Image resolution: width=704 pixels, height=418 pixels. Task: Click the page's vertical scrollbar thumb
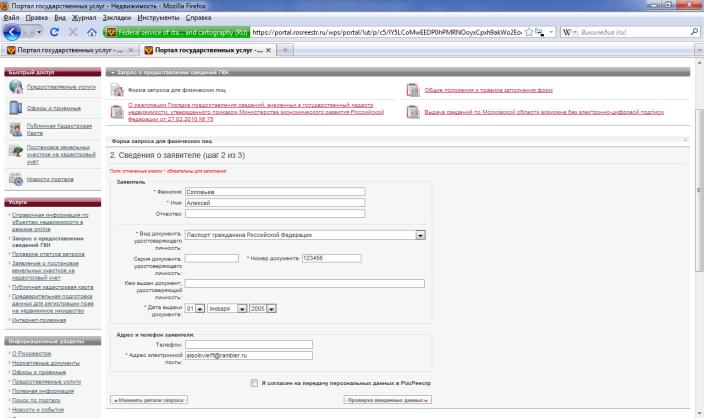pos(699,190)
